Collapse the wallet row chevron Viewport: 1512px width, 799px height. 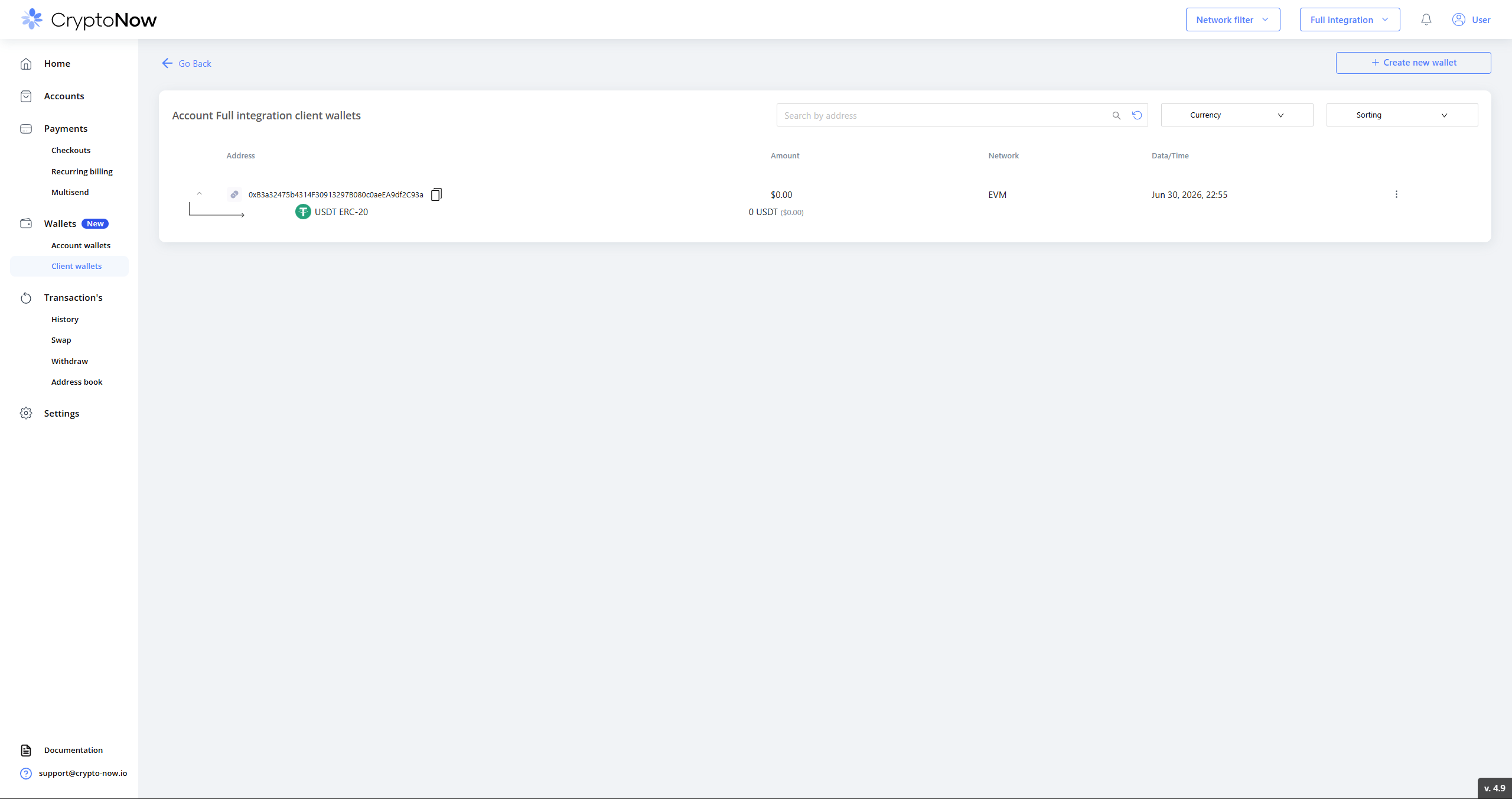(200, 193)
